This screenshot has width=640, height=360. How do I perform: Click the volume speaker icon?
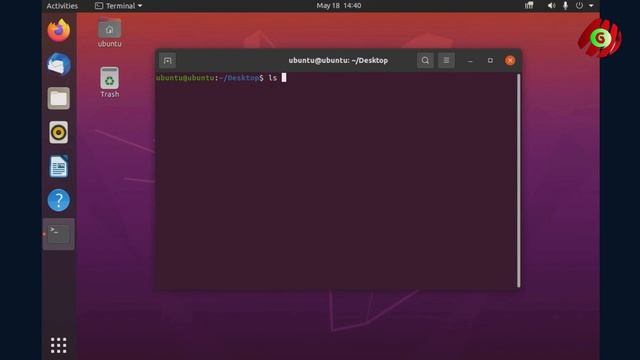point(551,6)
